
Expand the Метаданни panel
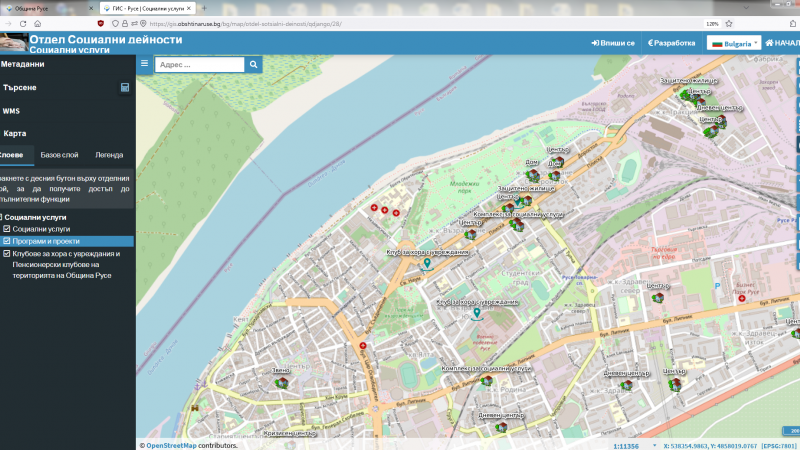pos(67,64)
